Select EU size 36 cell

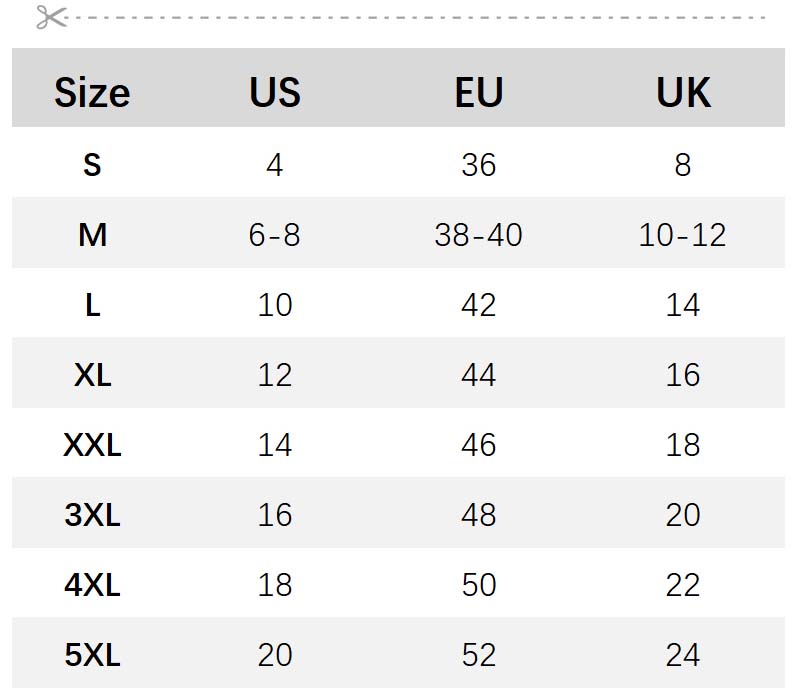[x=479, y=164]
